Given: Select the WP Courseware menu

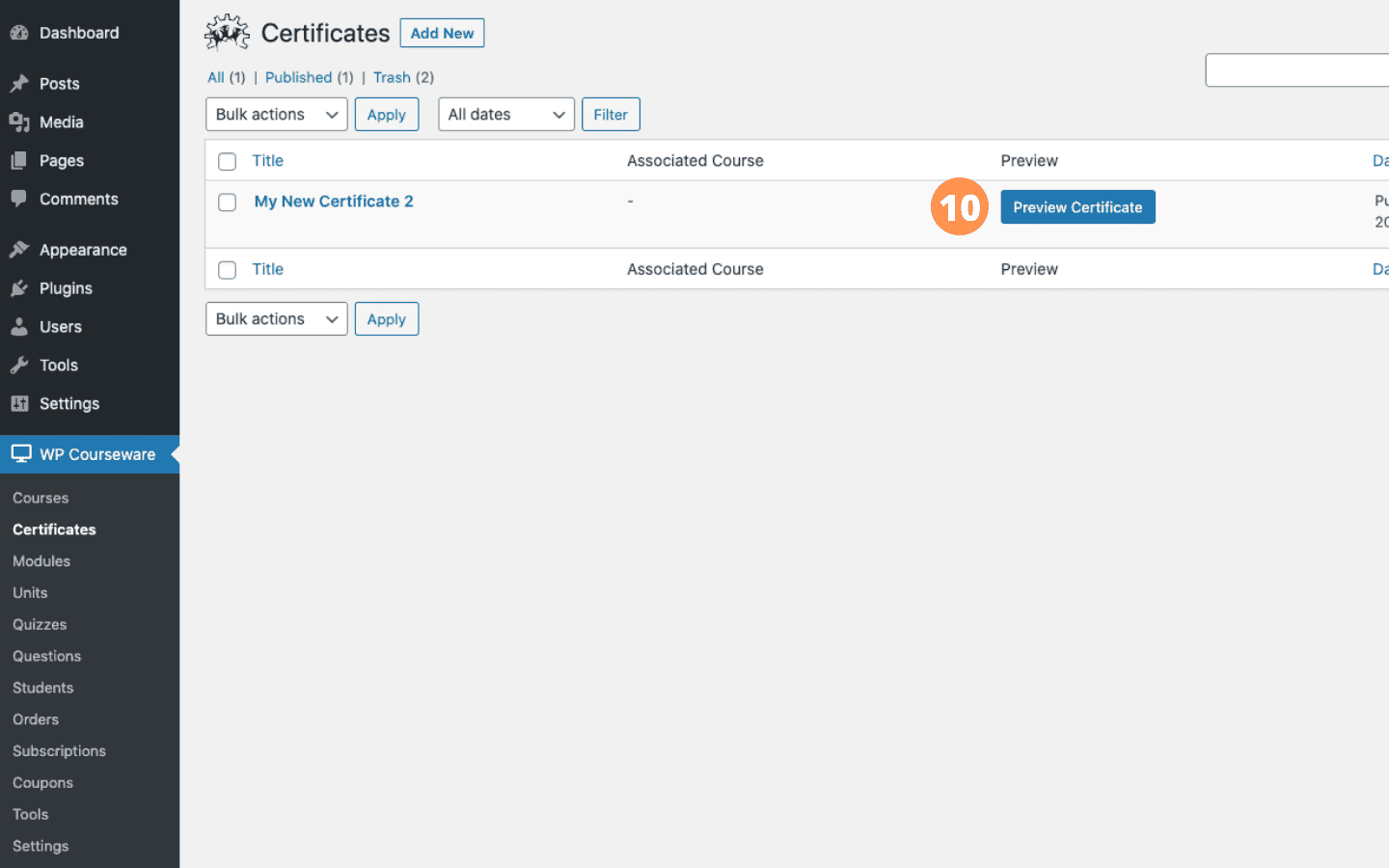Looking at the screenshot, I should [90, 453].
